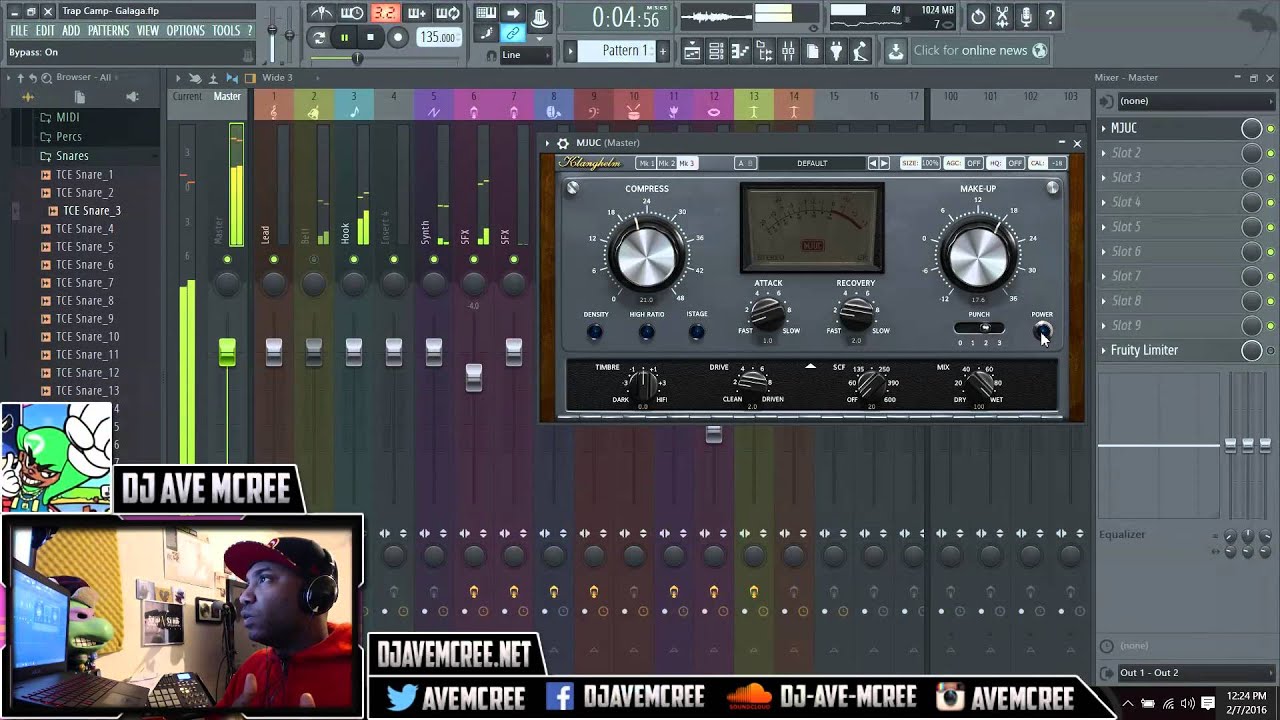Click the stop playback button
This screenshot has width=1280, height=720.
point(370,38)
